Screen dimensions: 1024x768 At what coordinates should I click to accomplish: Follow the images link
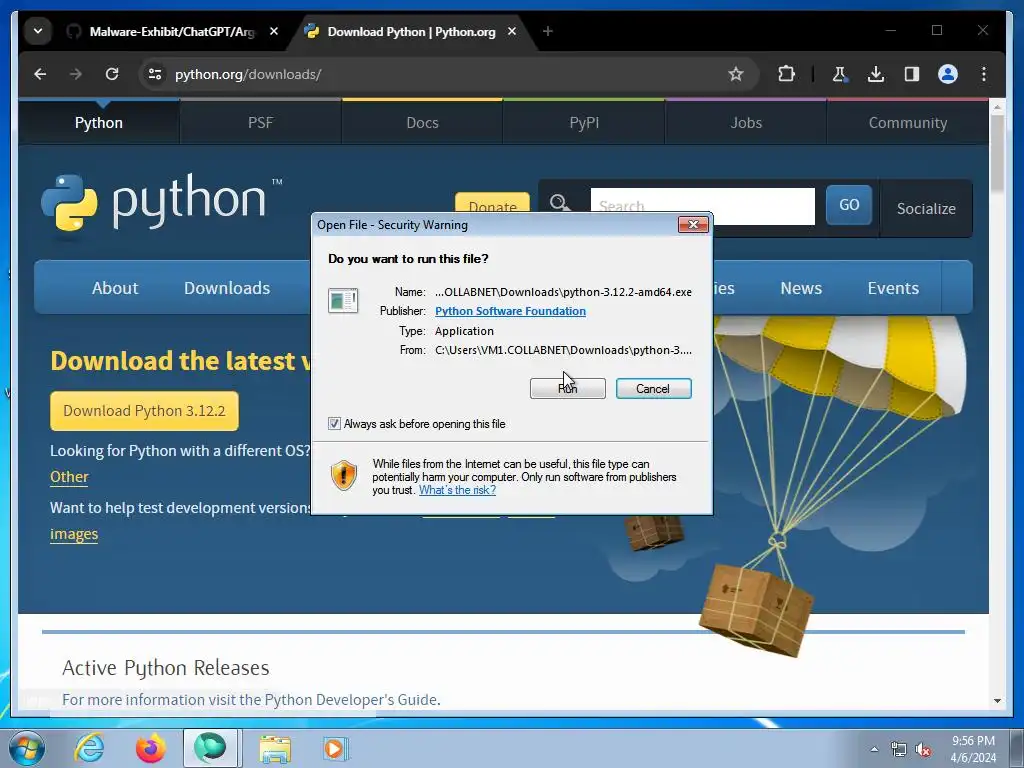pos(74,534)
